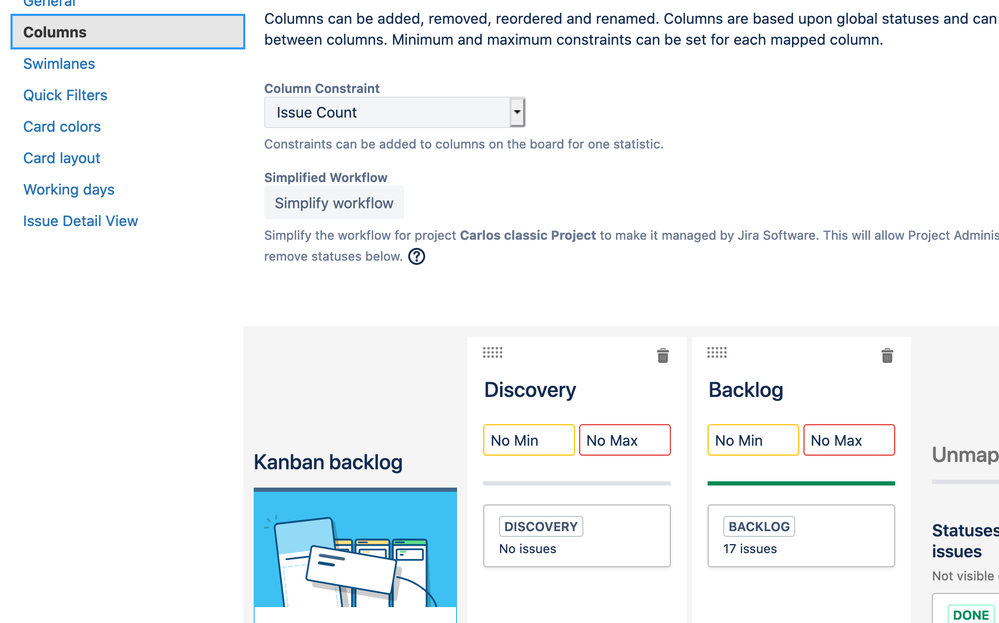Grab the Backlog column drag handle
This screenshot has width=999, height=623.
point(717,352)
